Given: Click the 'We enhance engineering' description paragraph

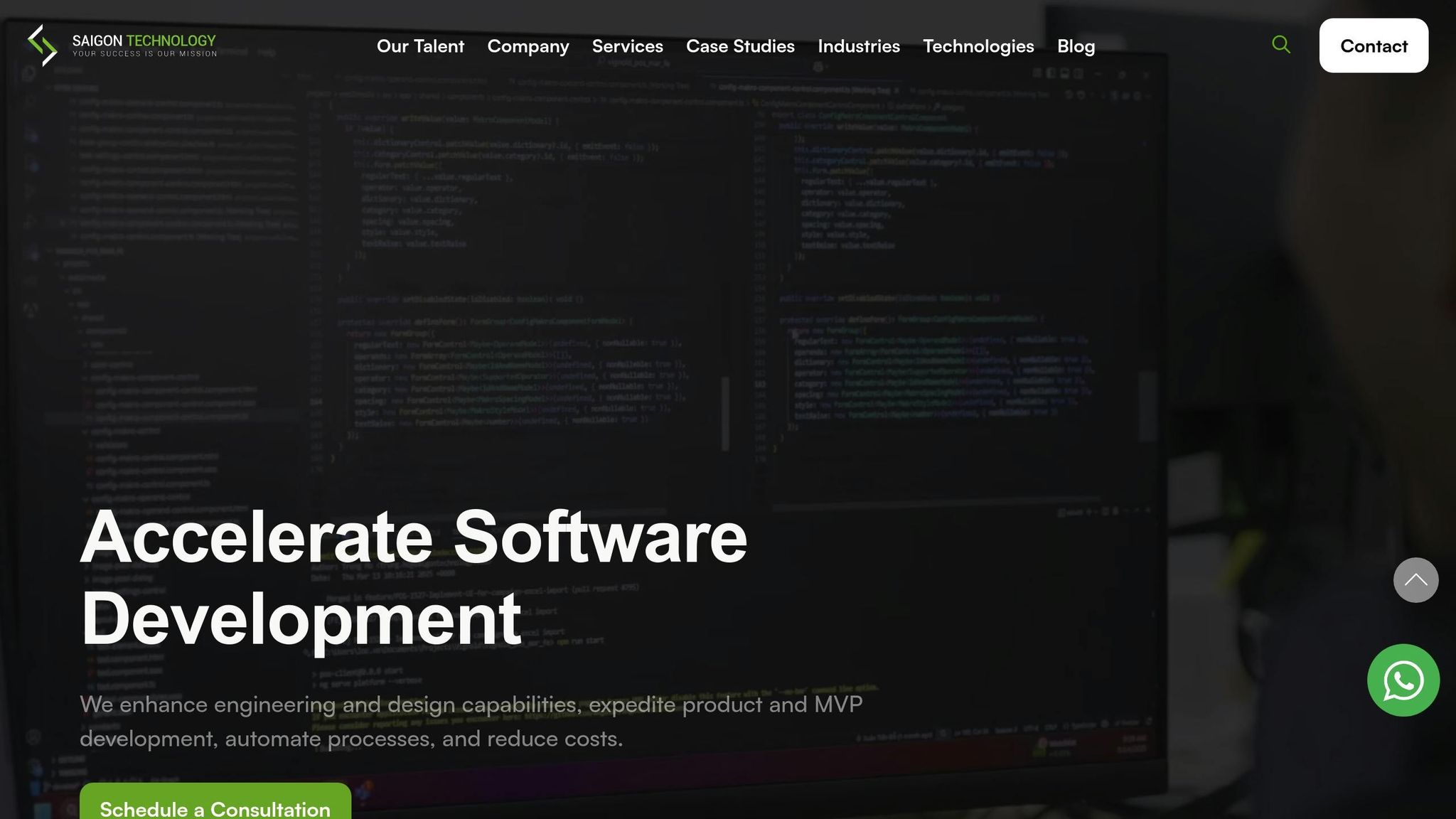Looking at the screenshot, I should point(471,705).
